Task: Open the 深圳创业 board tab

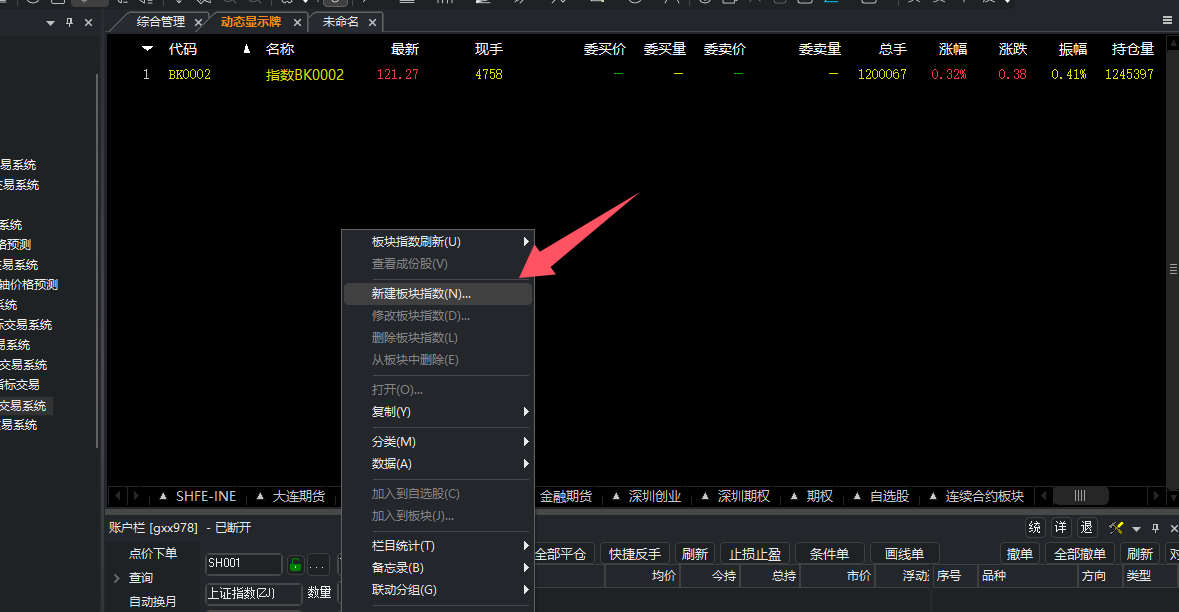Action: tap(654, 496)
